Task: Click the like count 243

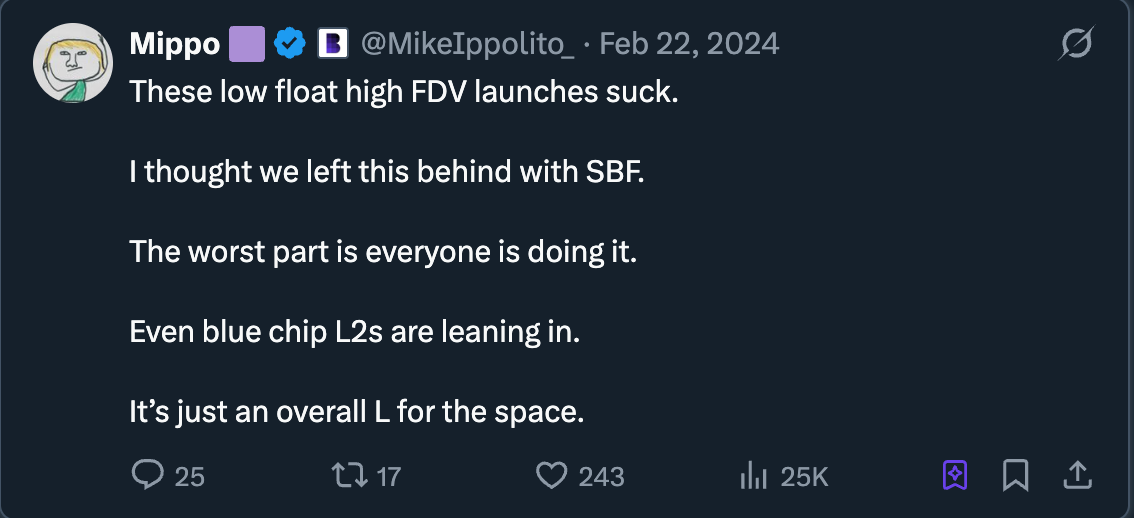Action: point(601,477)
